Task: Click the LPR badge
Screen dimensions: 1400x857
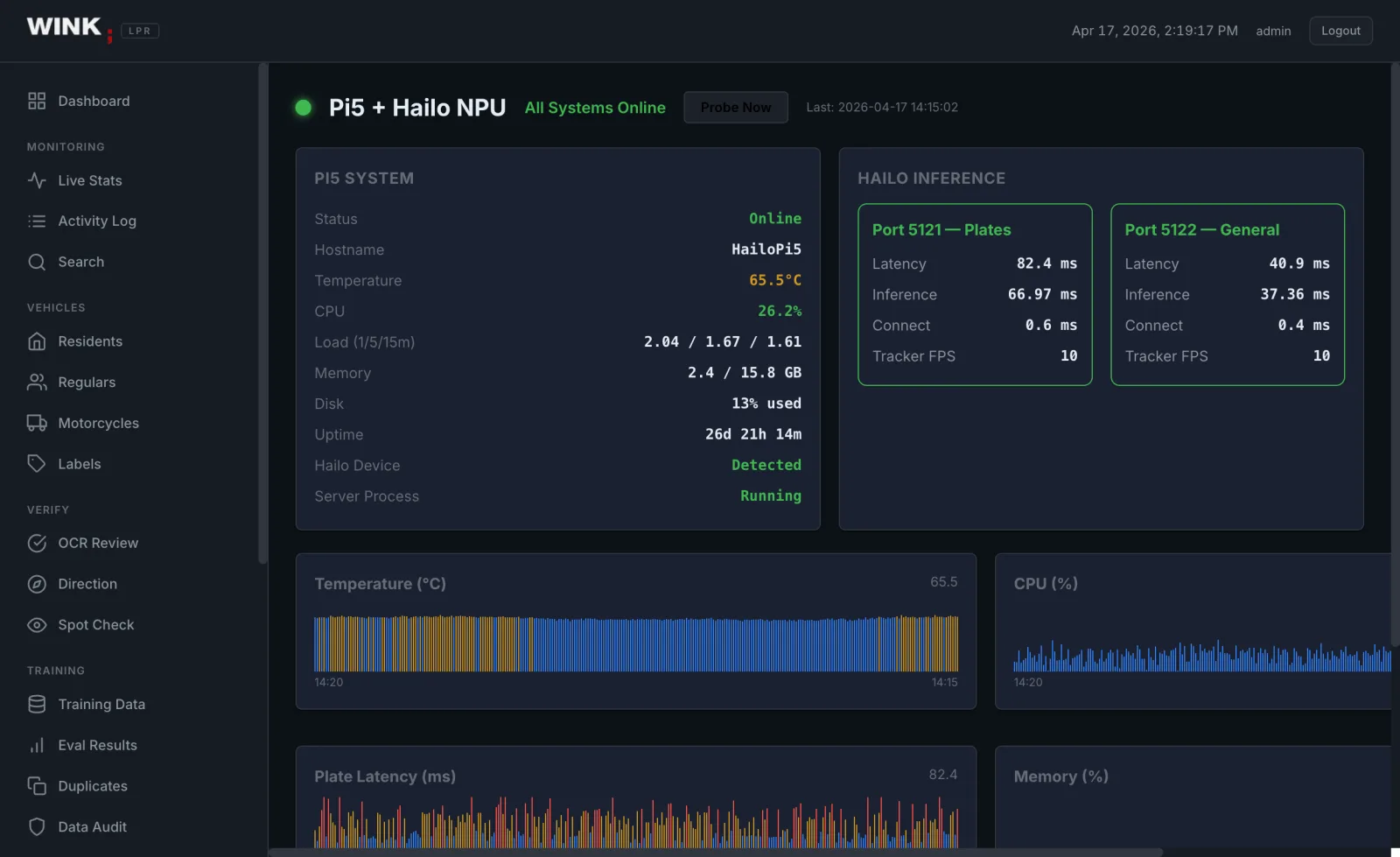Action: (140, 31)
